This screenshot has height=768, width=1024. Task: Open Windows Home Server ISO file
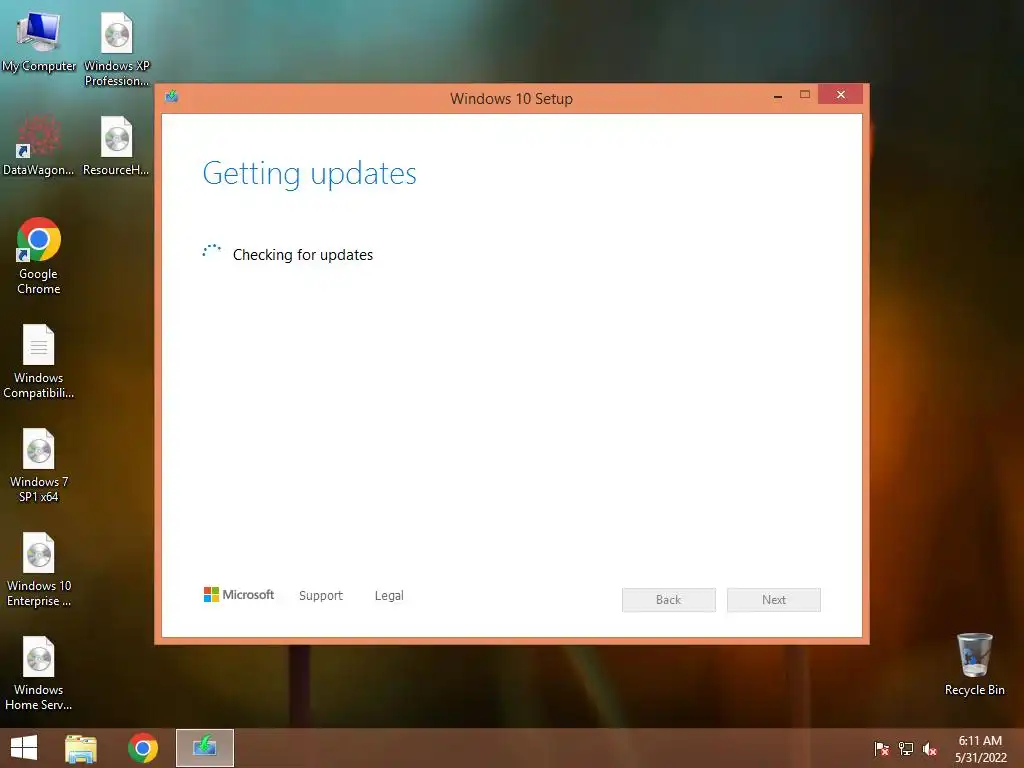click(39, 673)
